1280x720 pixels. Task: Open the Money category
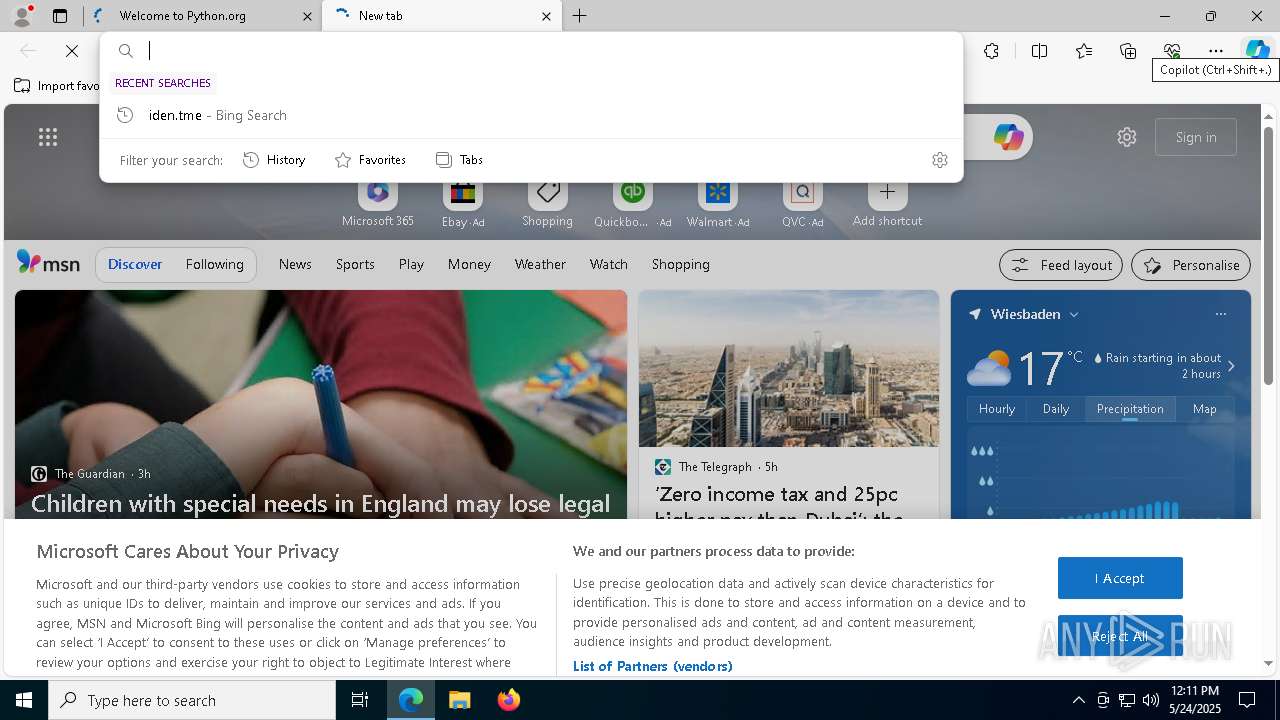[x=469, y=264]
